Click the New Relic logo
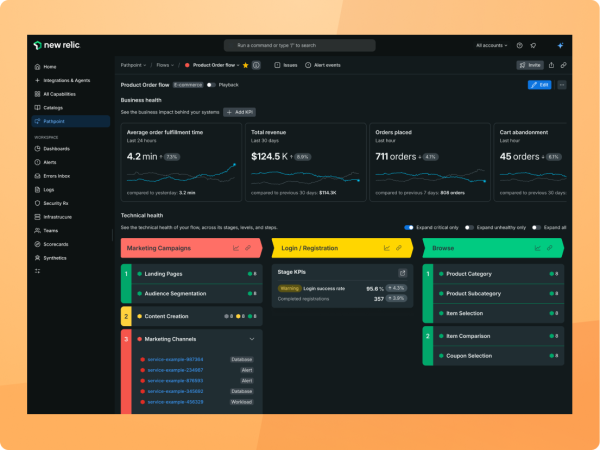 click(x=57, y=45)
